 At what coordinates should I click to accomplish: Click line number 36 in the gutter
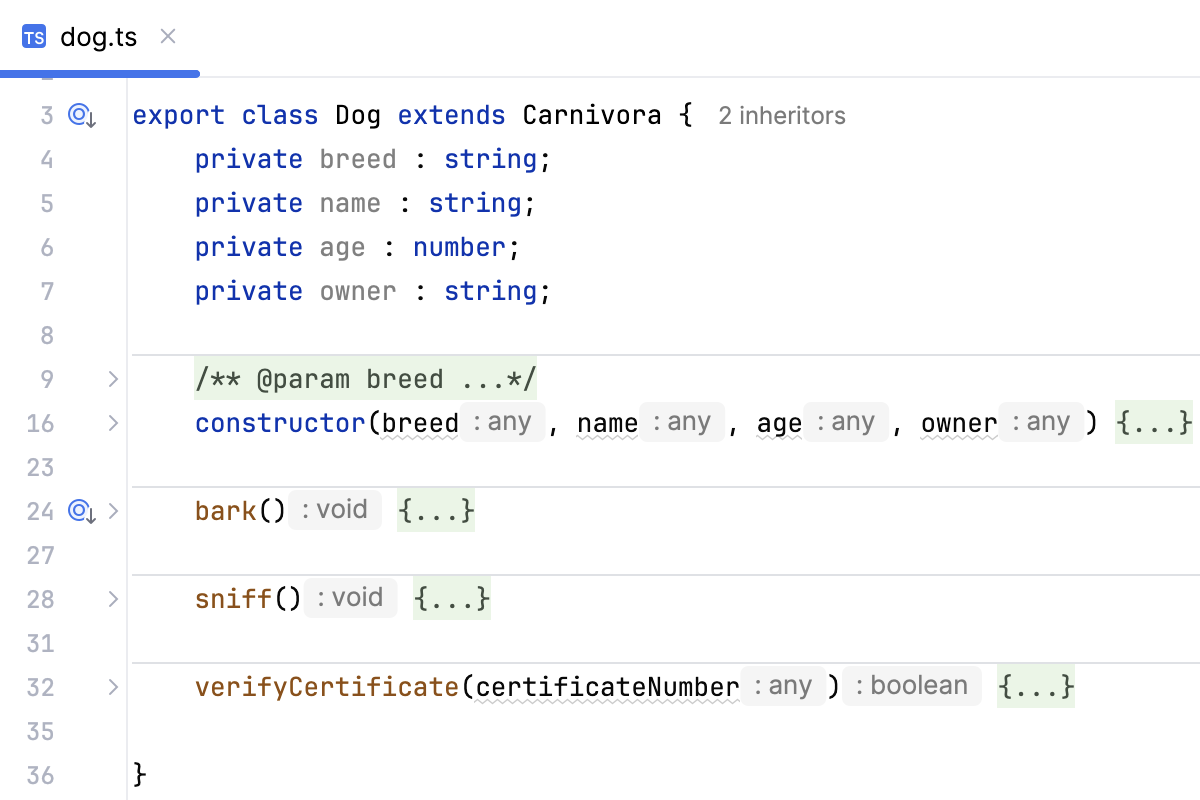40,775
